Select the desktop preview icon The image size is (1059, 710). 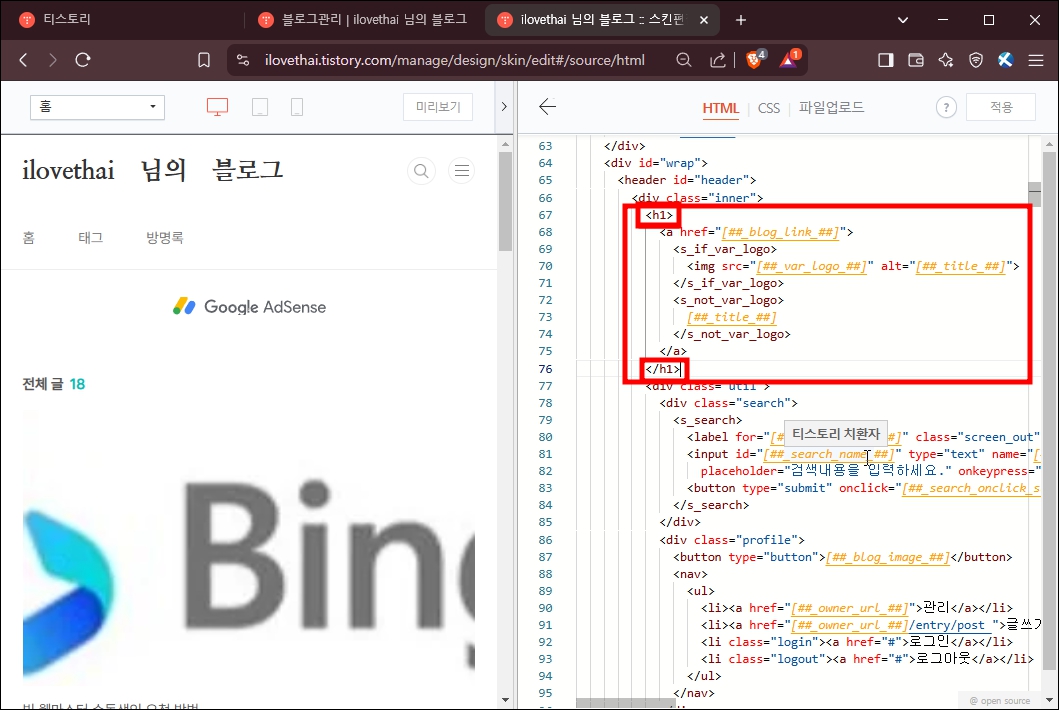(x=218, y=107)
